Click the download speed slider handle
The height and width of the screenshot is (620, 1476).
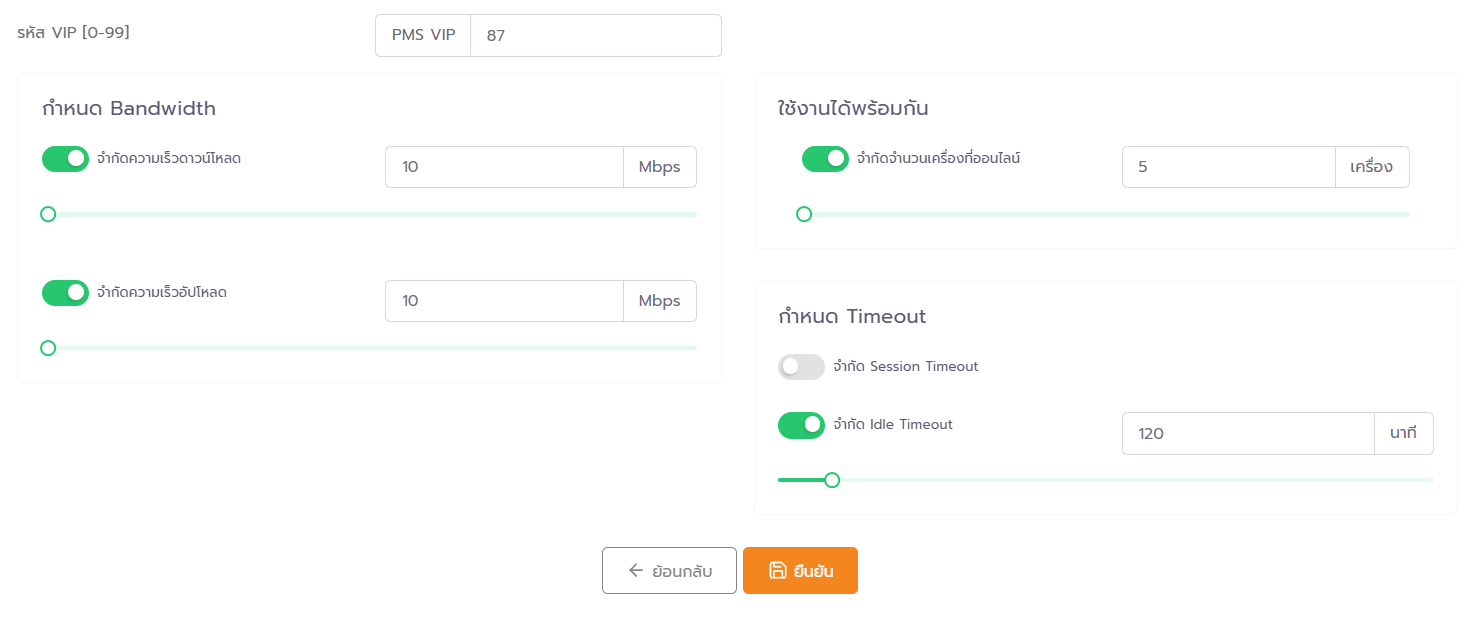tap(48, 214)
